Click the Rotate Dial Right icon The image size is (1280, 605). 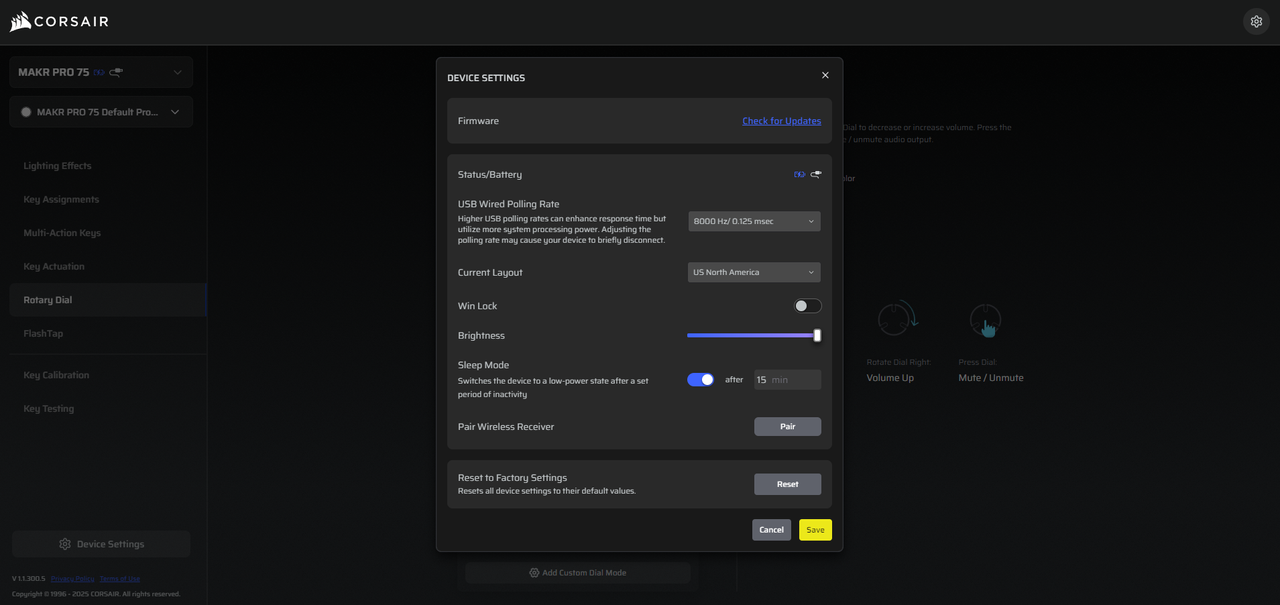coord(897,319)
